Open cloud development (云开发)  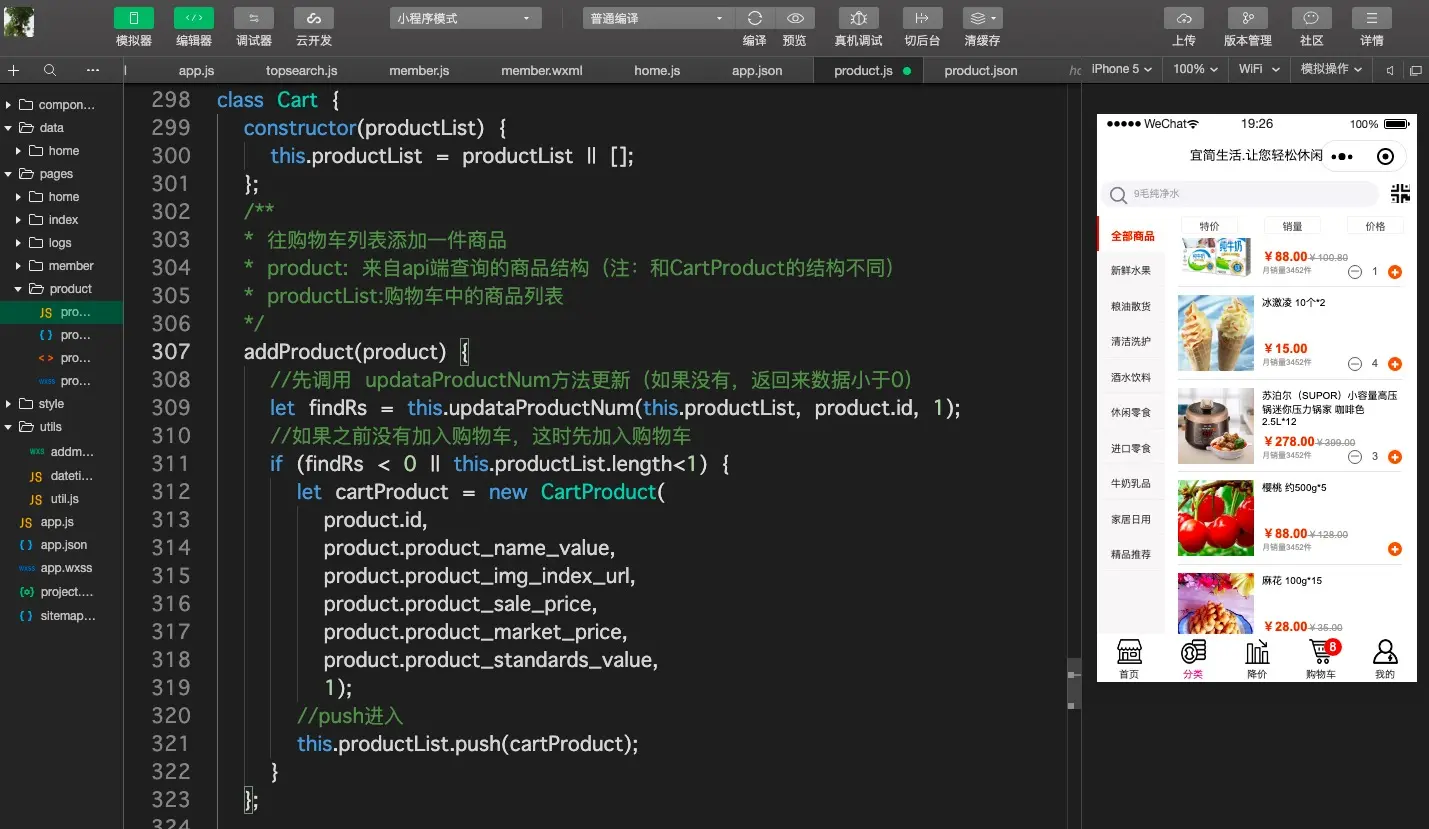[x=314, y=18]
